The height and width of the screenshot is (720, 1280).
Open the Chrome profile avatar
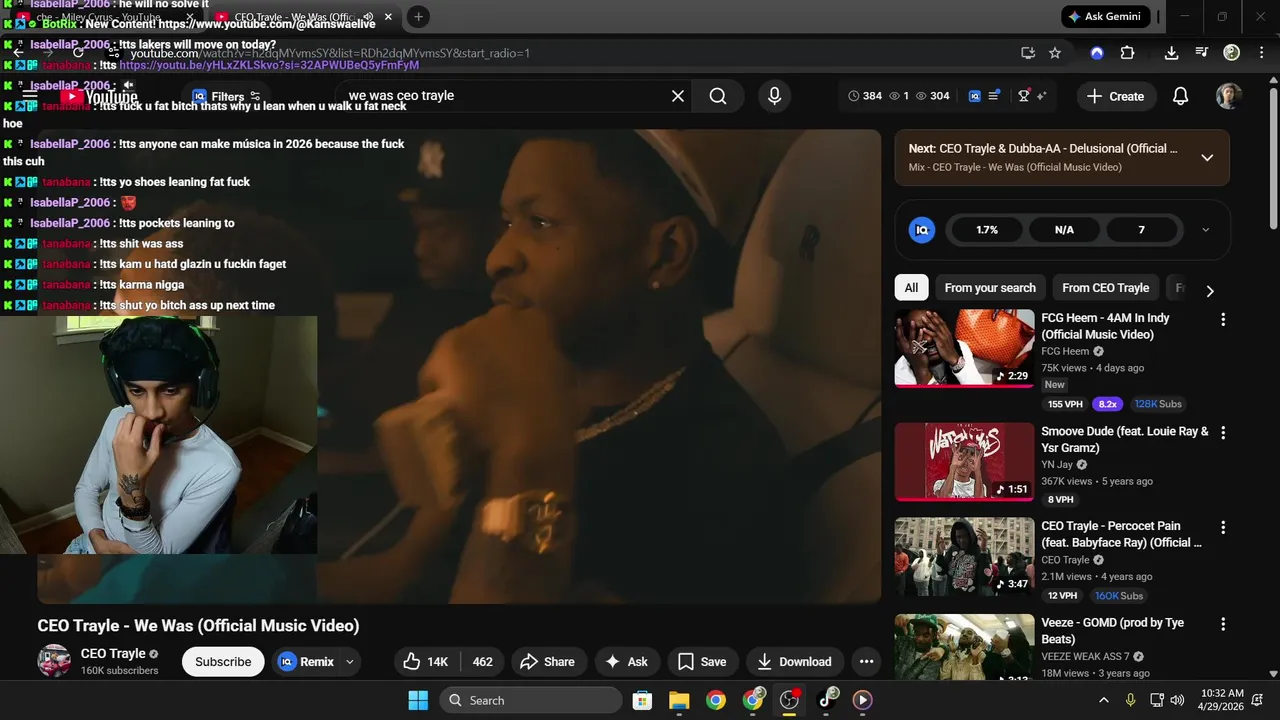(x=1232, y=53)
